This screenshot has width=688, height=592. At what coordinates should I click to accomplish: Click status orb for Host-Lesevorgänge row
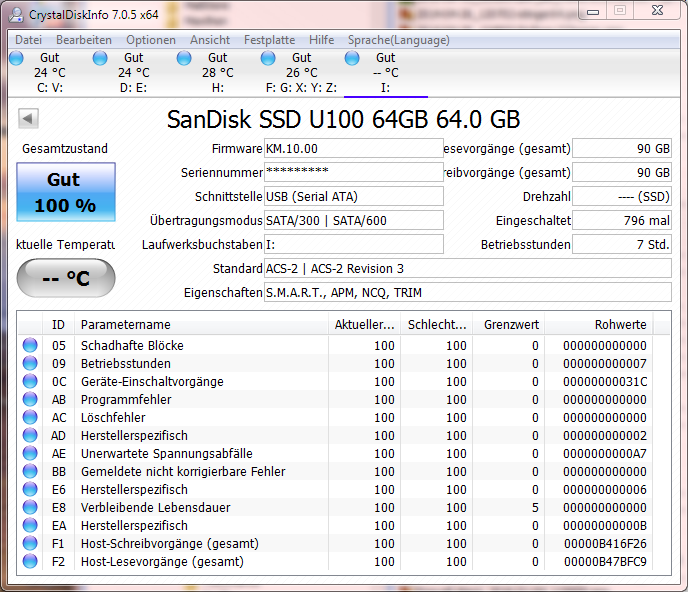[30, 561]
